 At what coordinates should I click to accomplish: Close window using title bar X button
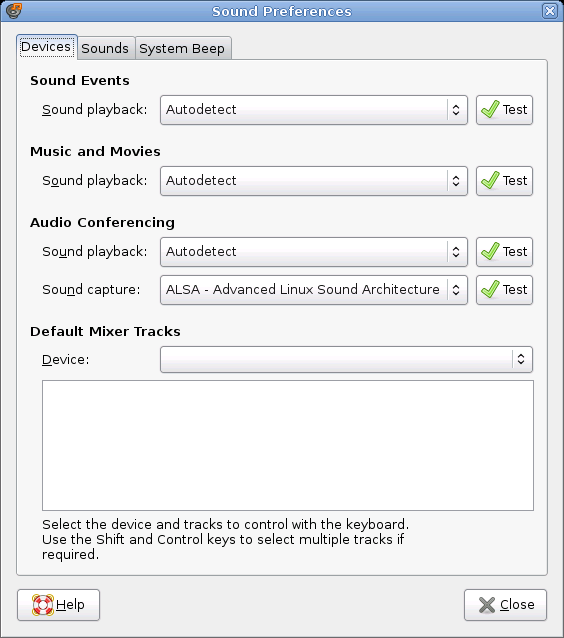(x=550, y=11)
